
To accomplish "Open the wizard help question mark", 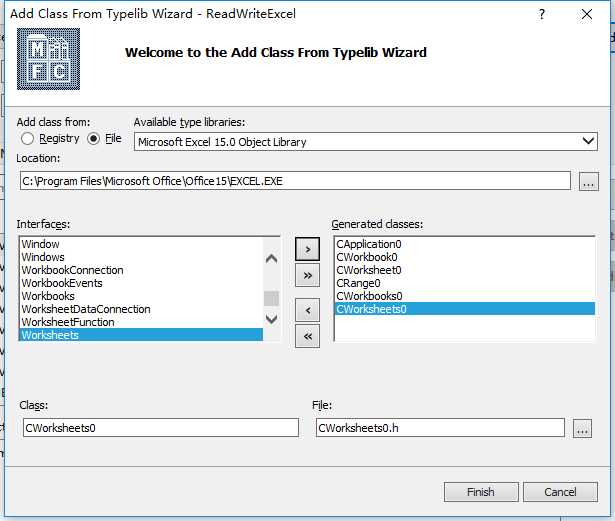I will click(x=542, y=15).
